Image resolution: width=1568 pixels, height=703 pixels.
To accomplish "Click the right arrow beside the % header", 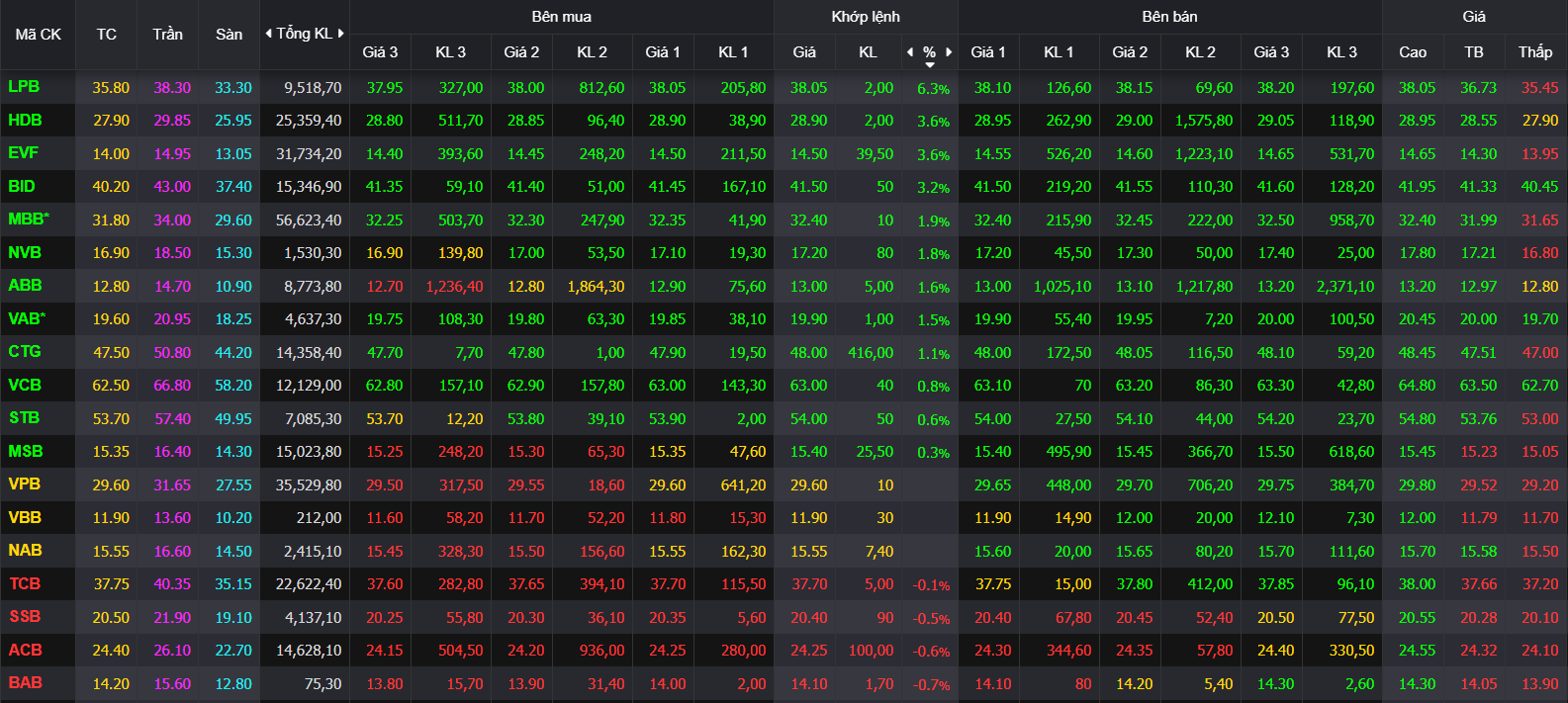I will [x=949, y=52].
